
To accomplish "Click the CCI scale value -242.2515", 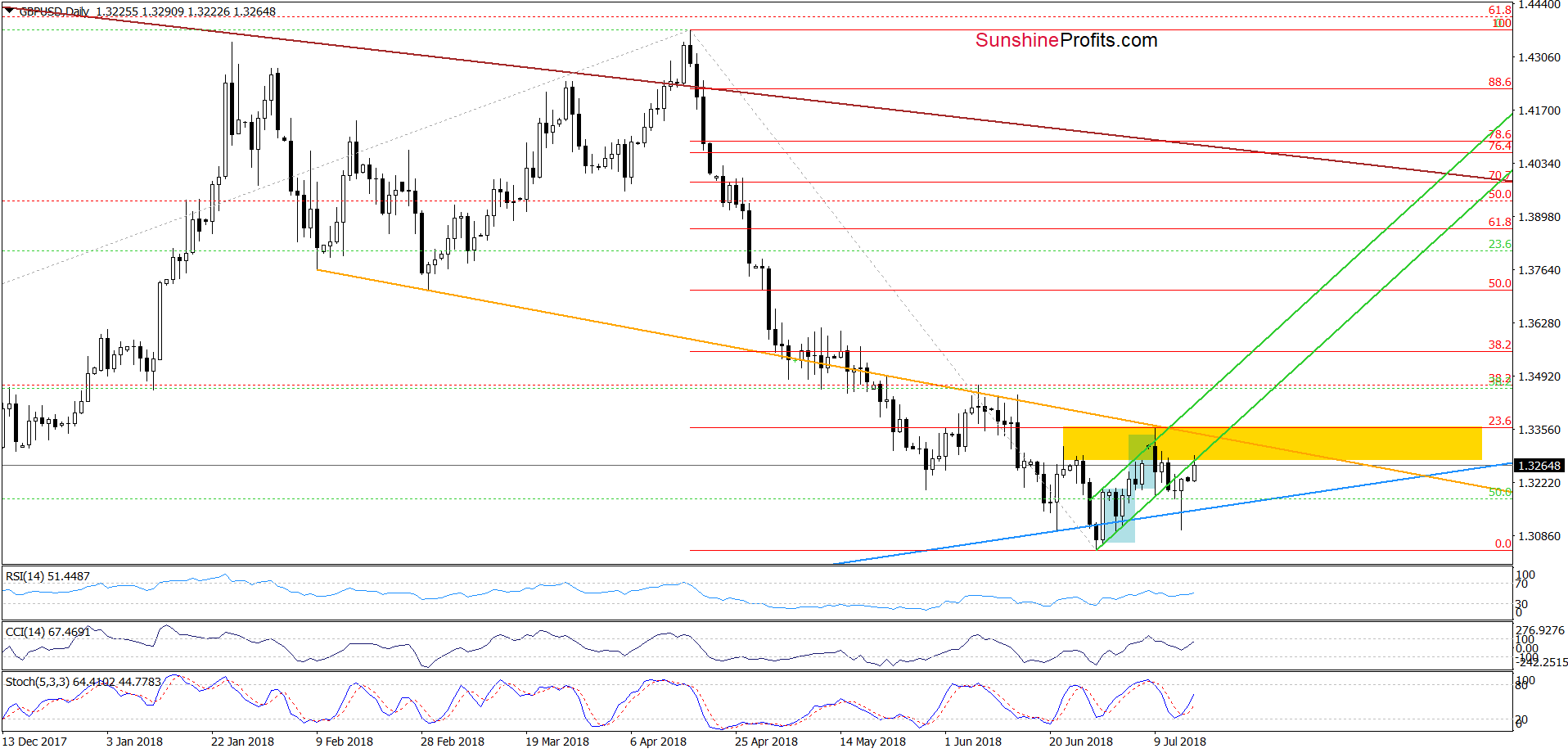I will tap(1542, 662).
